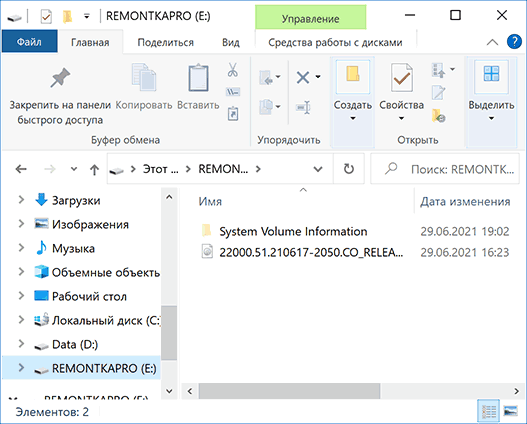
Task: Expand the Музыка tree node
Action: click(21, 248)
